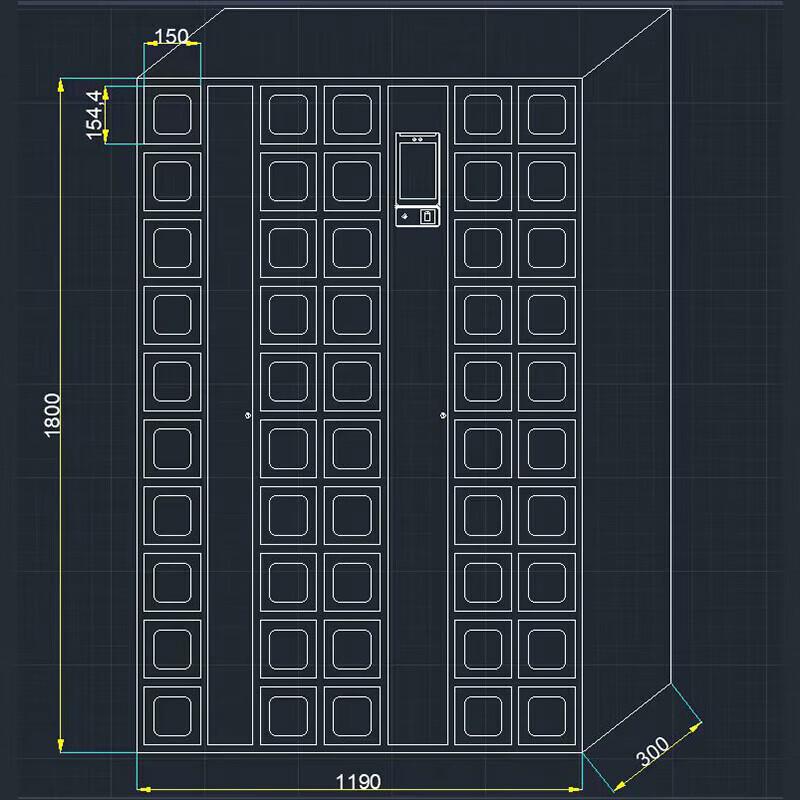Click the touchscreen display in control column
Screen dimensions: 800x800
[418, 171]
